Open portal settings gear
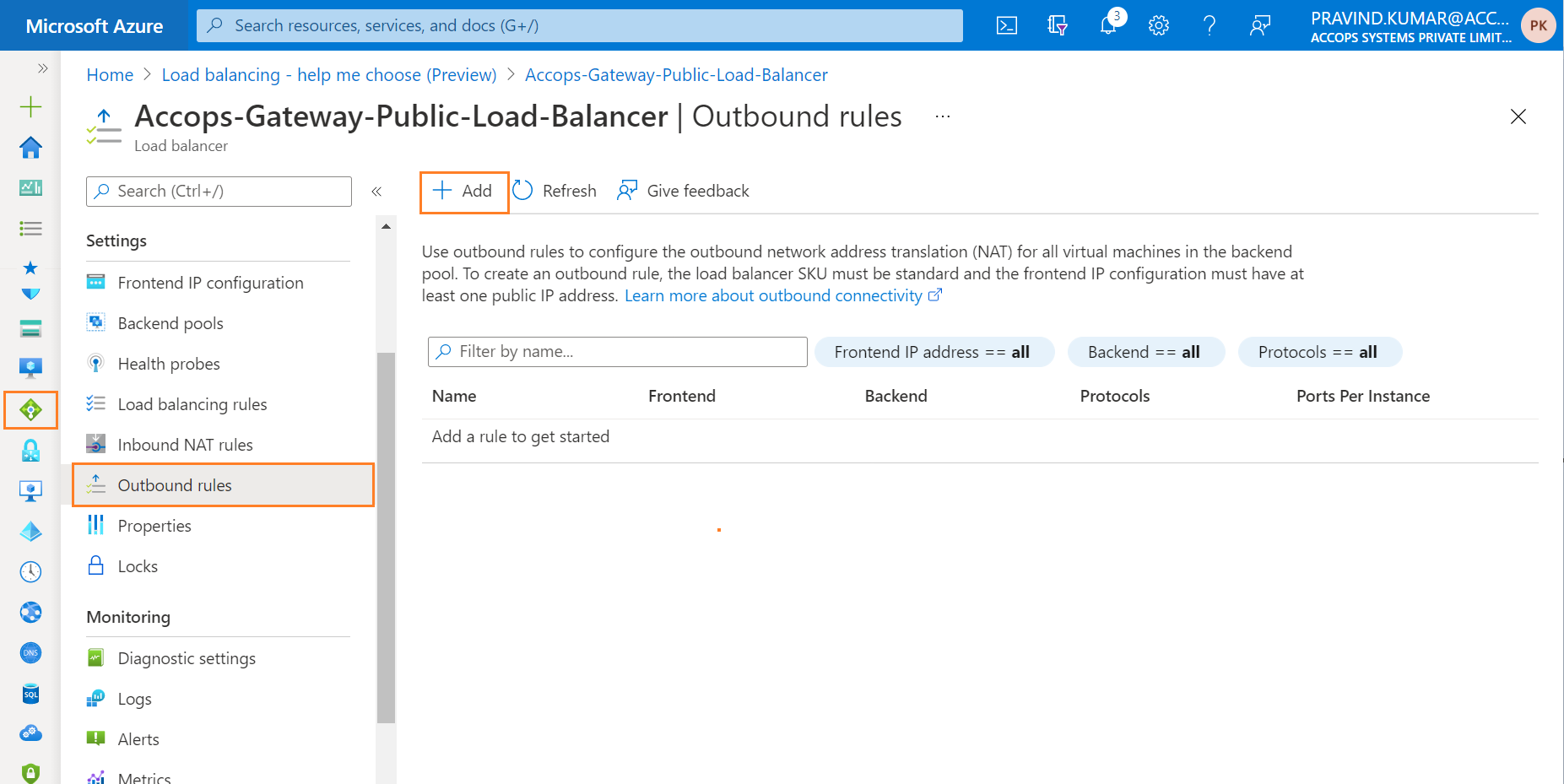The height and width of the screenshot is (784, 1564). tap(1158, 25)
